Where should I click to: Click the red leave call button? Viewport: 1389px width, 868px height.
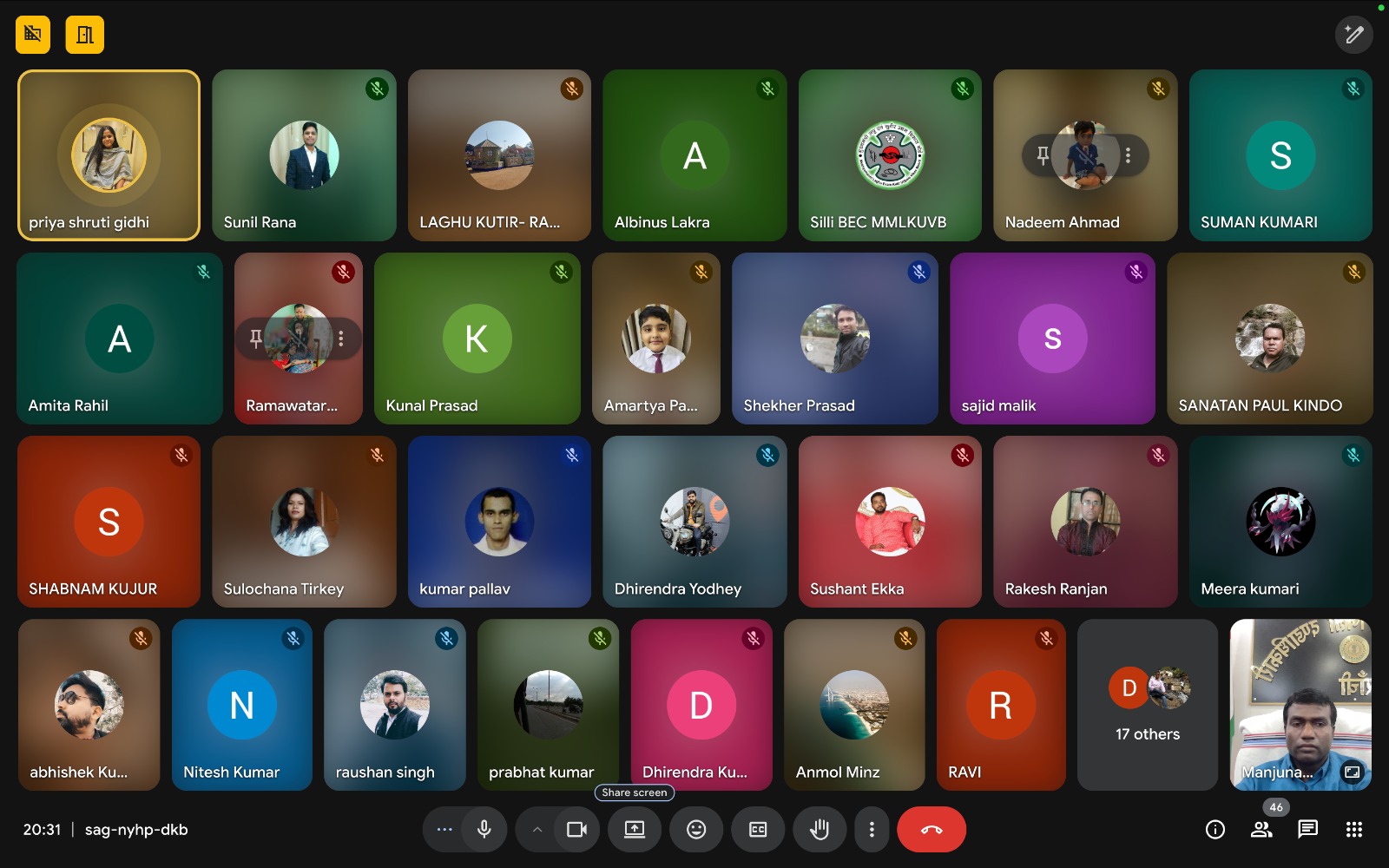pyautogui.click(x=931, y=830)
